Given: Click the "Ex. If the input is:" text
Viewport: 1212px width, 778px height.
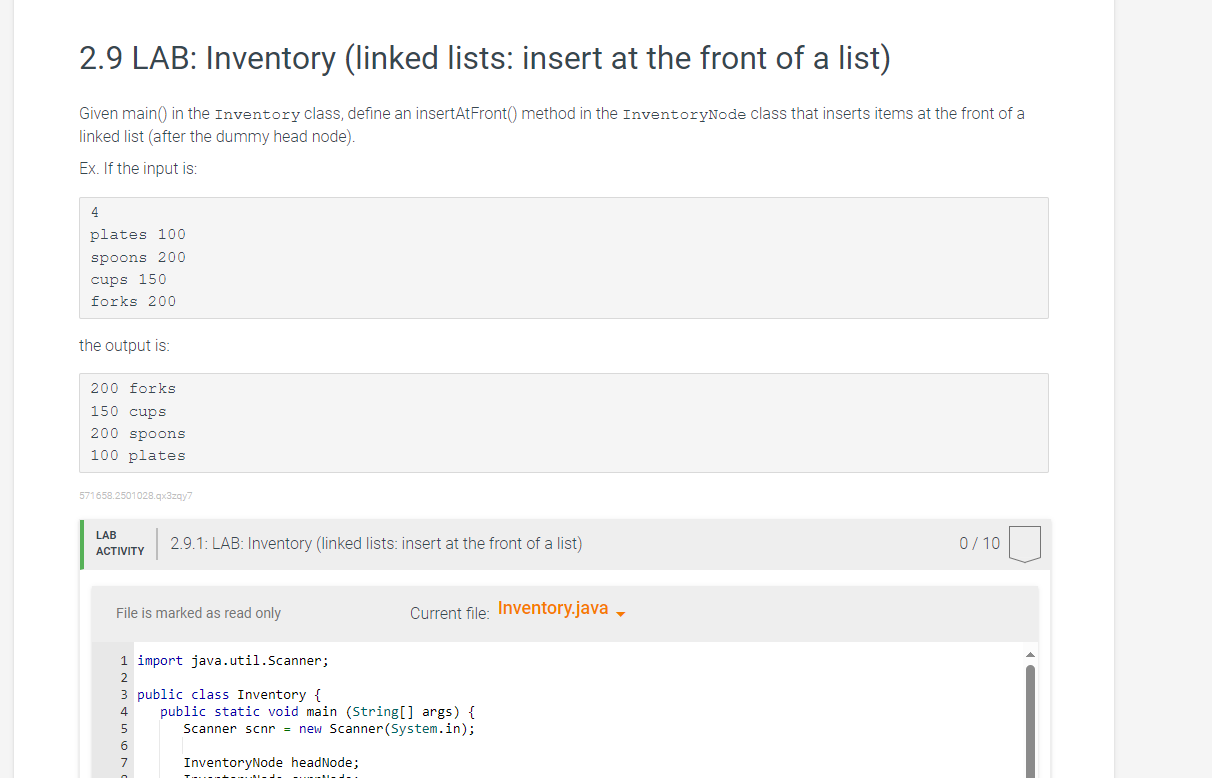Looking at the screenshot, I should tap(138, 168).
